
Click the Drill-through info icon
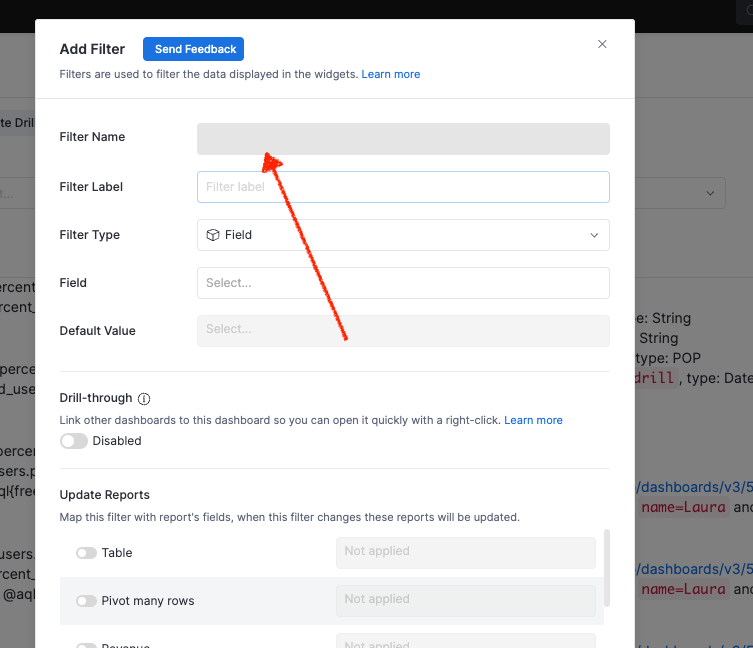(x=144, y=399)
